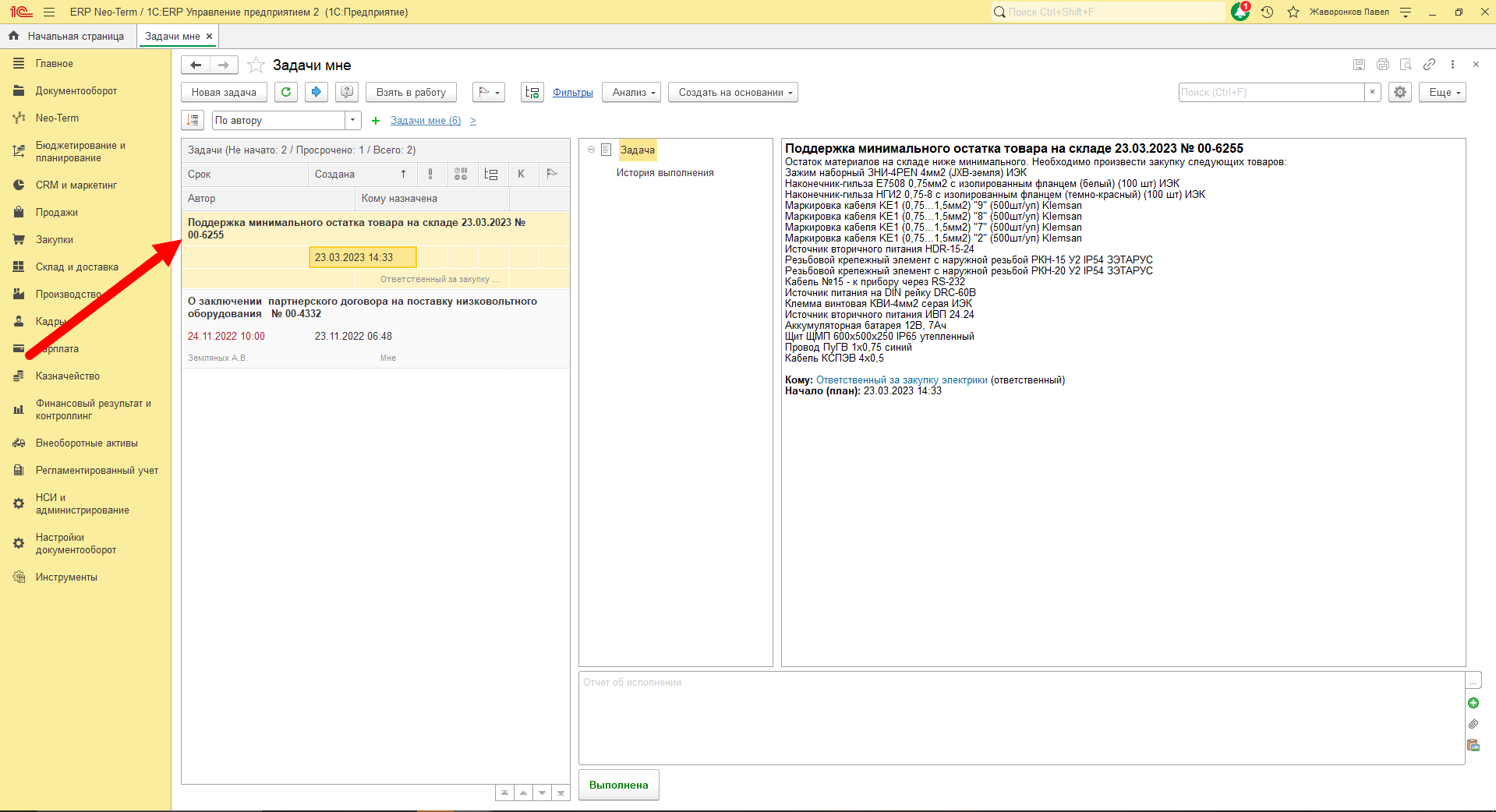Open the Документооборот section
Image resolution: width=1496 pixels, height=812 pixels.
76,90
